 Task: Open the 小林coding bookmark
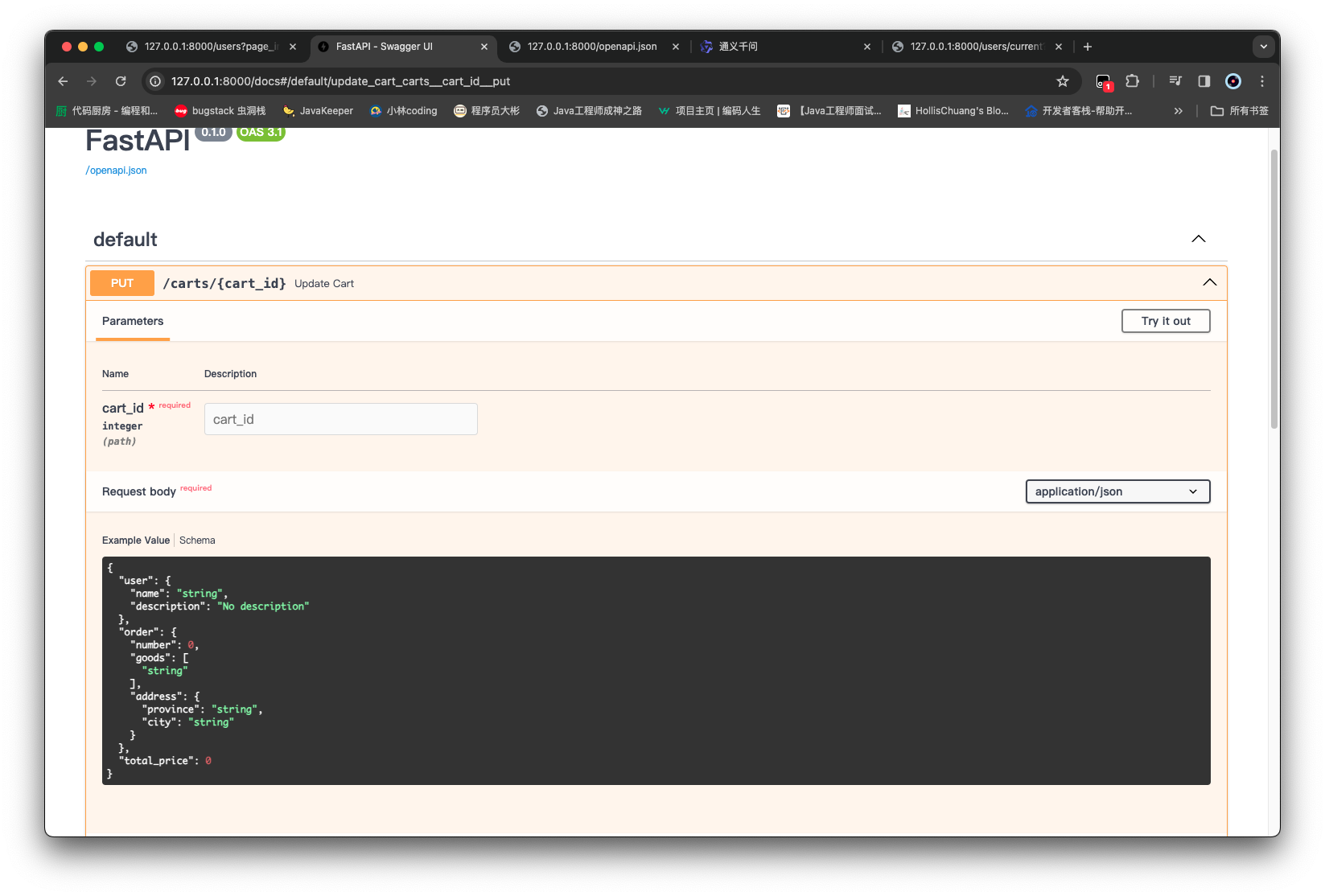click(x=403, y=111)
